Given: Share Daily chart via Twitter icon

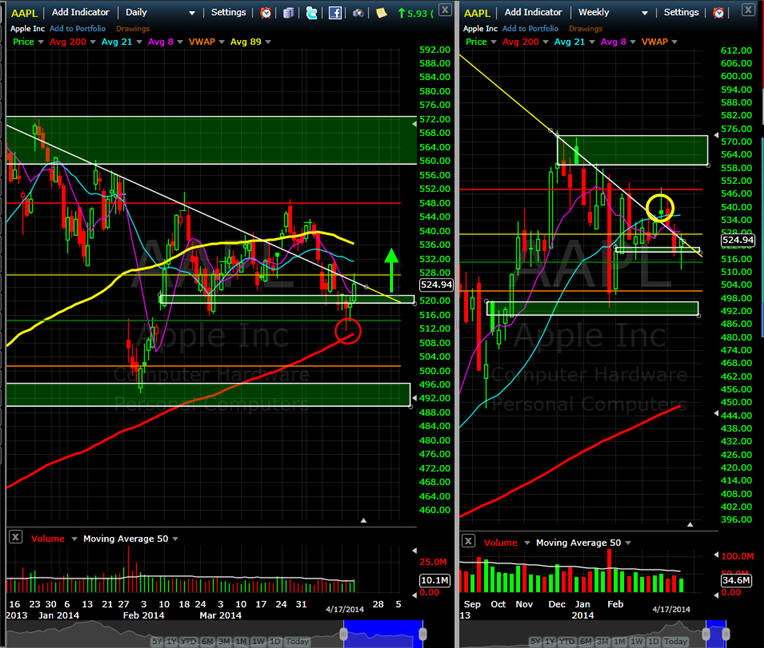Looking at the screenshot, I should click(x=311, y=13).
